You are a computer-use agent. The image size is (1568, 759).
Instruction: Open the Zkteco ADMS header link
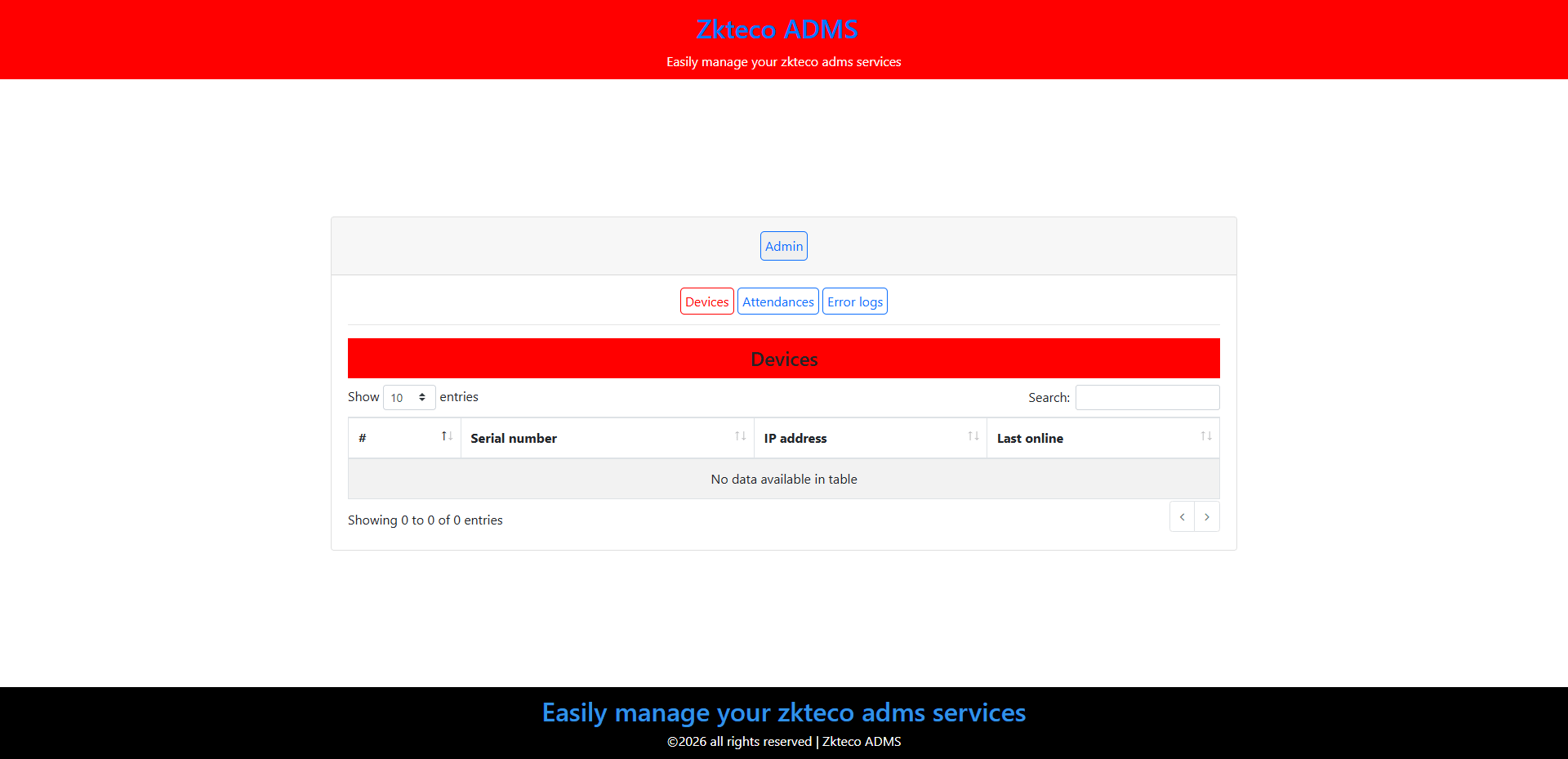[x=777, y=29]
